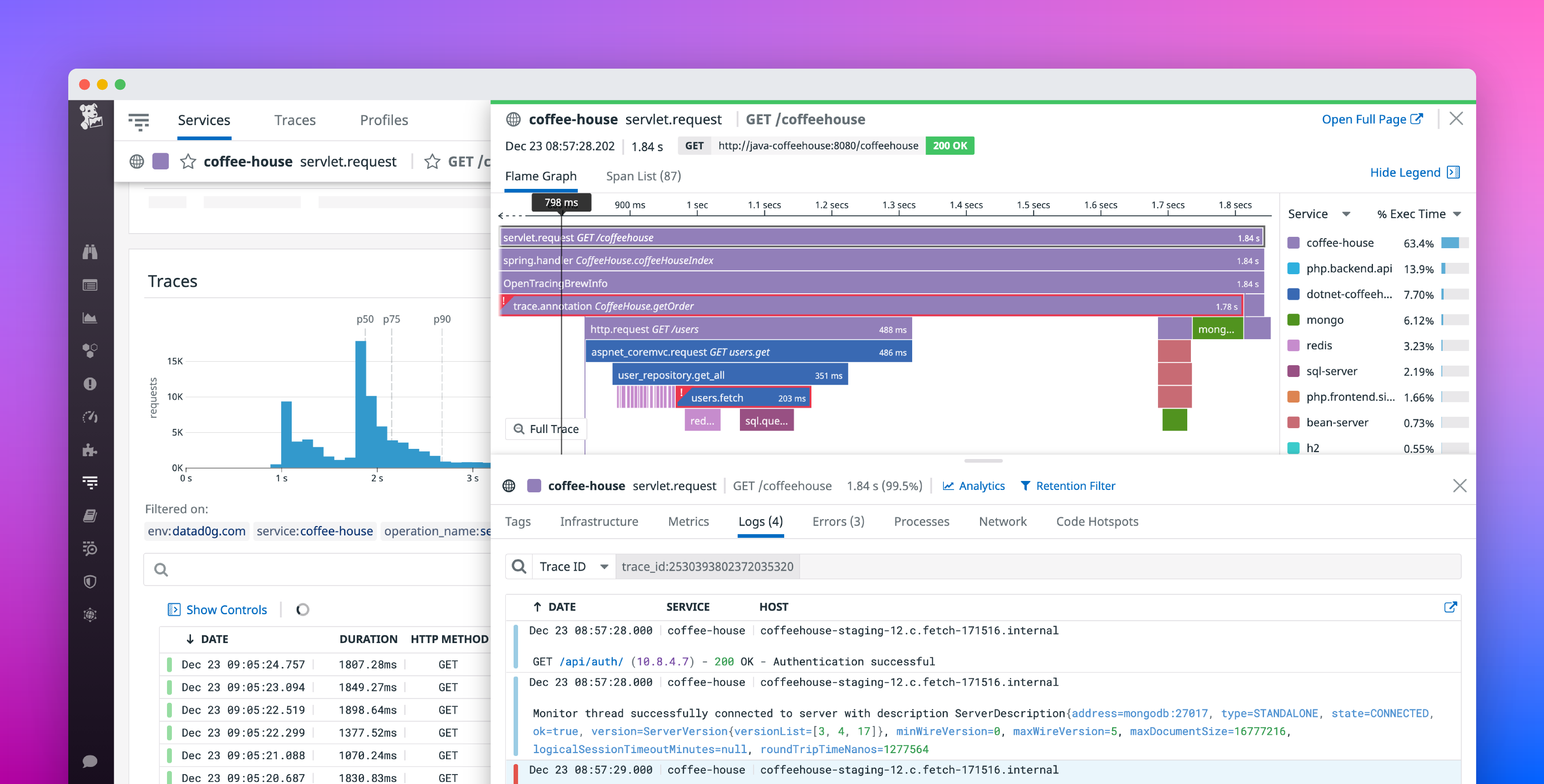Click the Full Trace button

tap(545, 429)
